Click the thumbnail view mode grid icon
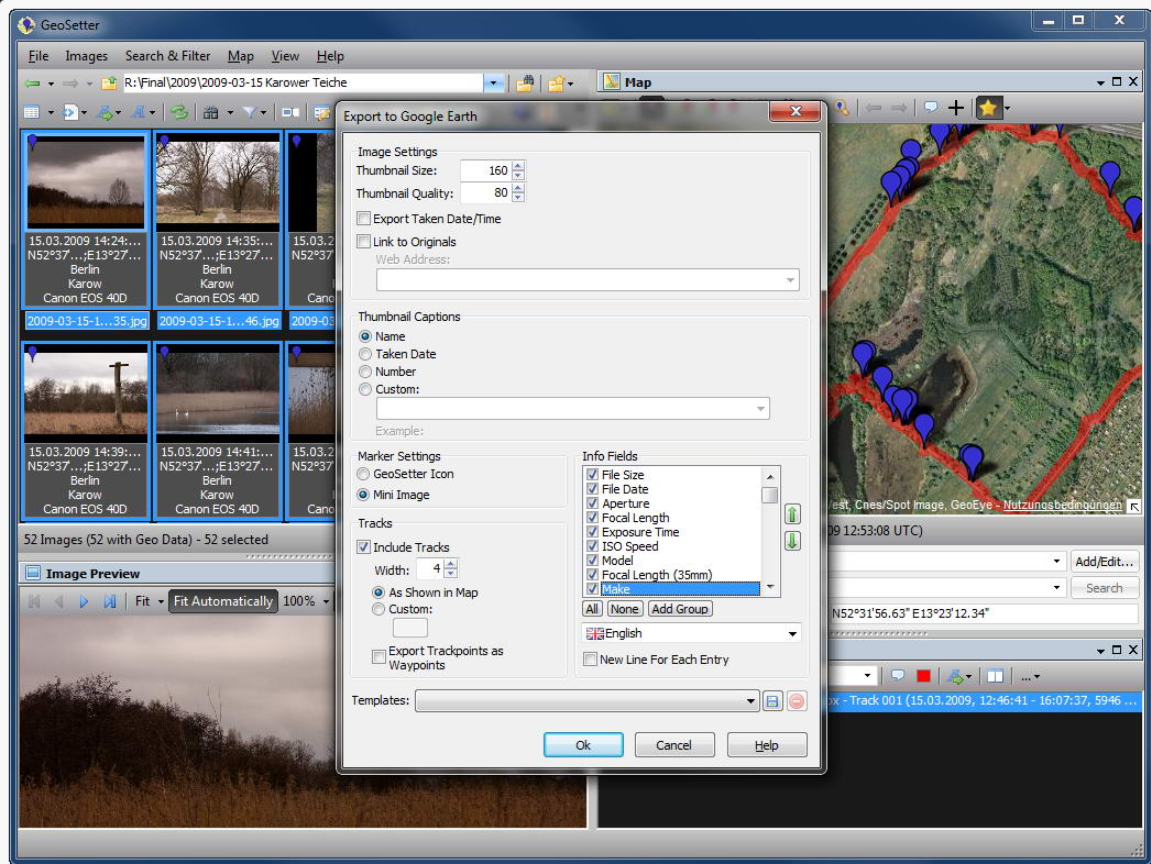1151x864 pixels. click(32, 112)
